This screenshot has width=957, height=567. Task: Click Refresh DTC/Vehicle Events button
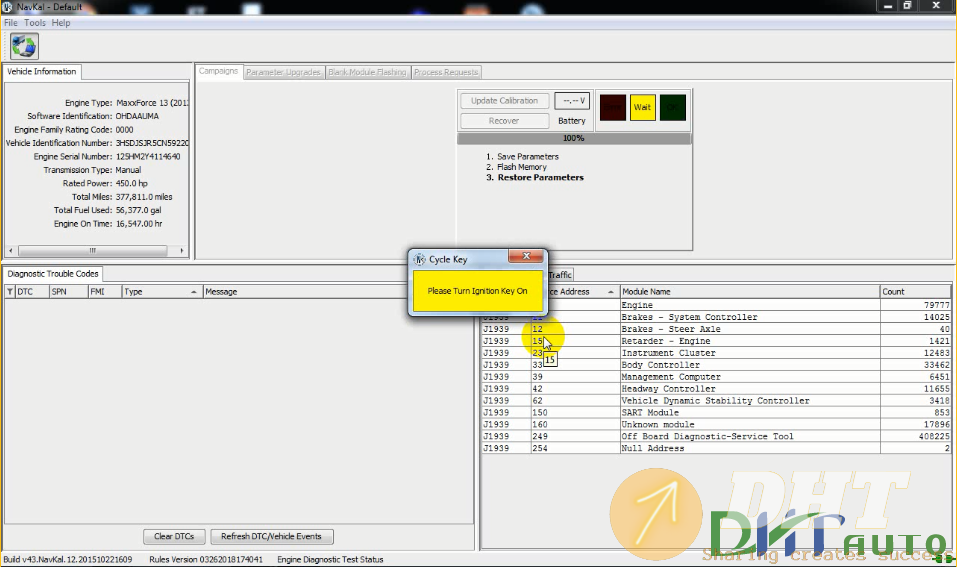pyautogui.click(x=271, y=536)
